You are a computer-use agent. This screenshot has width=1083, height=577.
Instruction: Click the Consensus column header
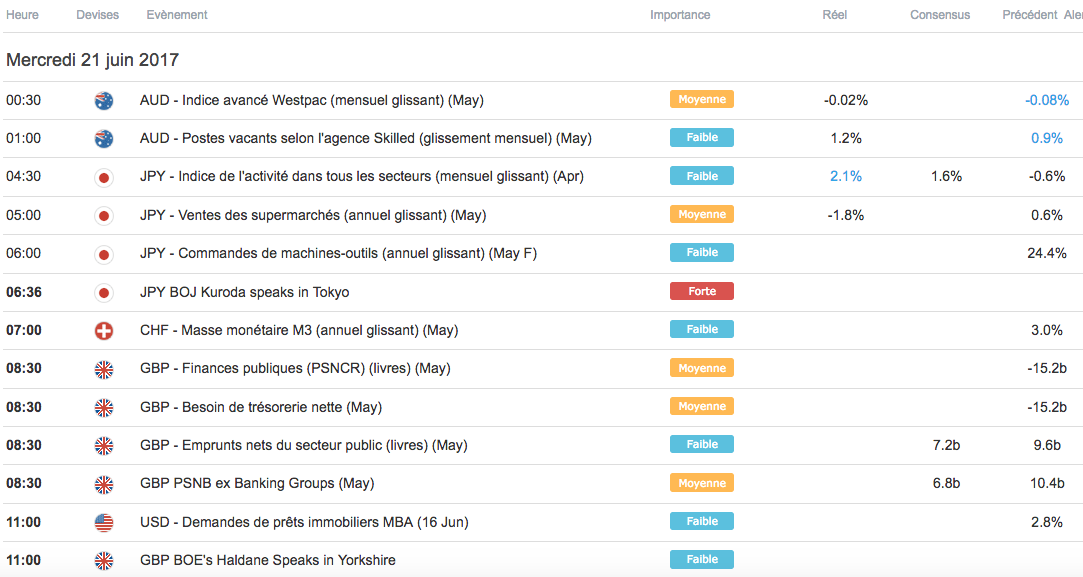coord(940,15)
